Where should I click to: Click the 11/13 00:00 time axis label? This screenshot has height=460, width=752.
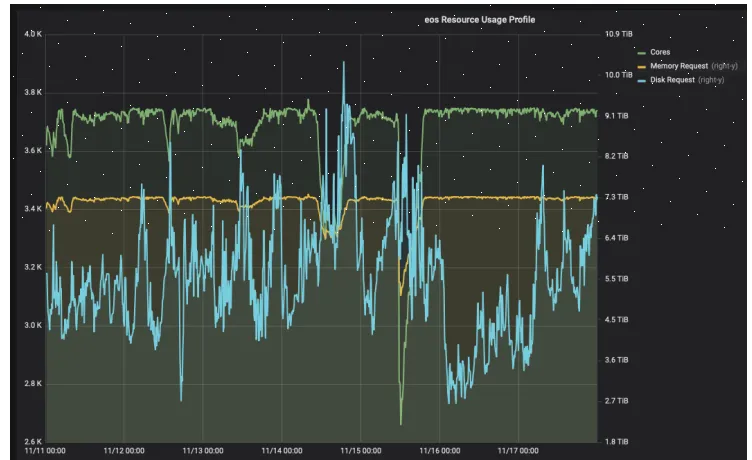[x=203, y=451]
